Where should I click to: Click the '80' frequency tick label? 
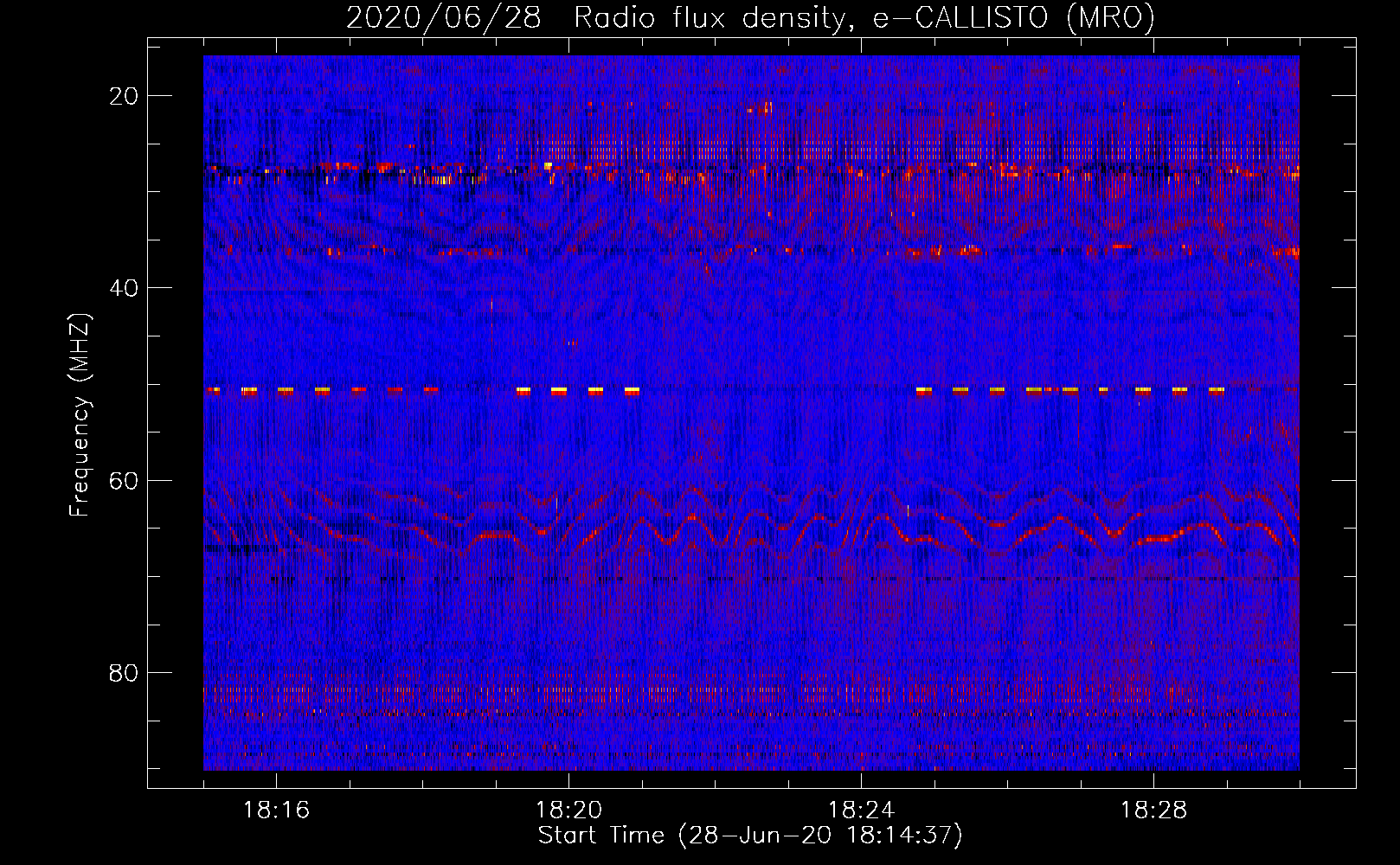tap(124, 672)
